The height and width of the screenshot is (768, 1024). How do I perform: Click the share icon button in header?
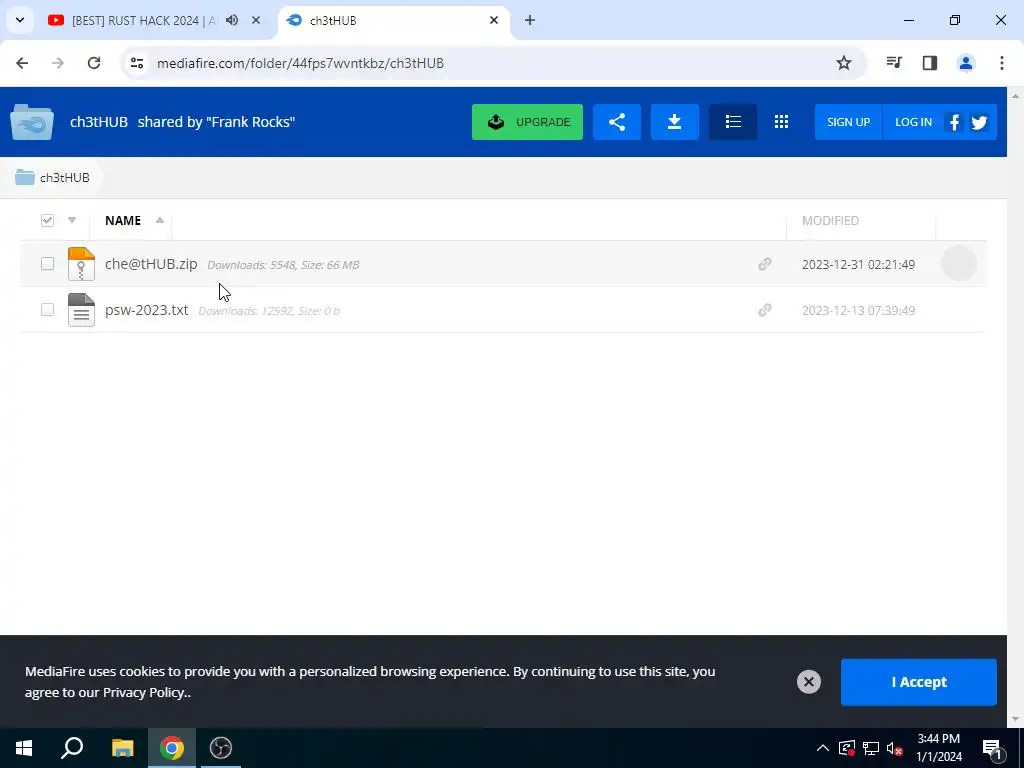616,122
